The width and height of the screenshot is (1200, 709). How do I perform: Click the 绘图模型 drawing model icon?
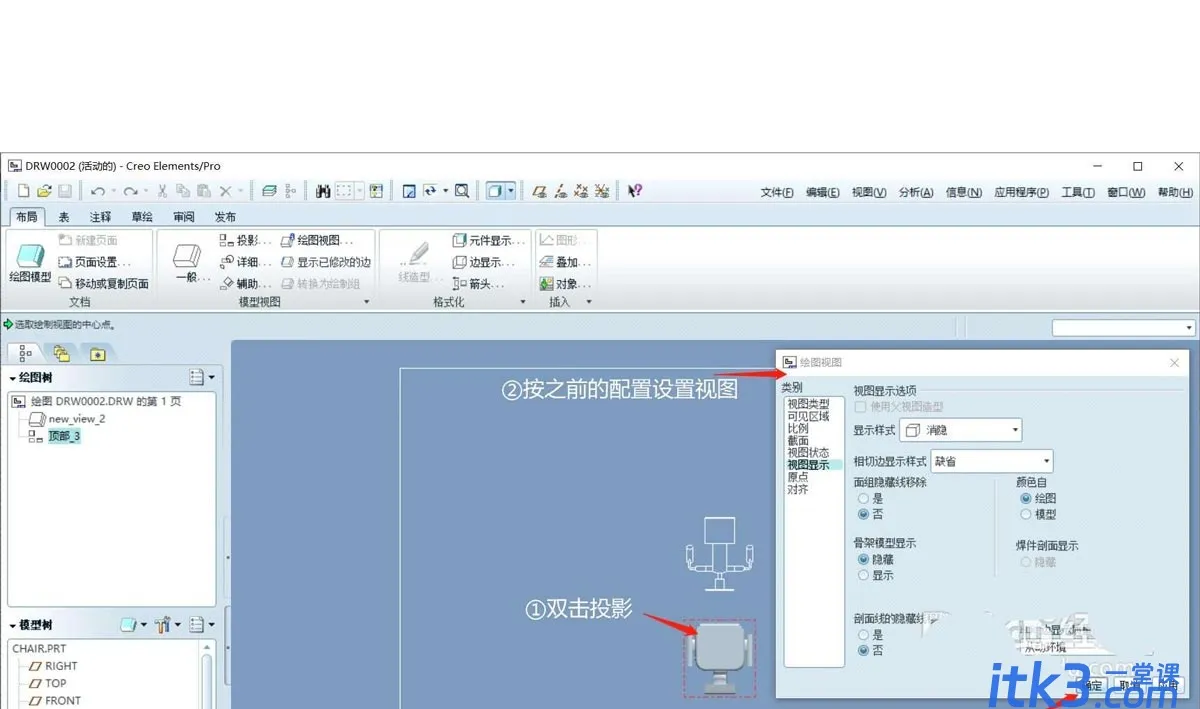(30, 263)
